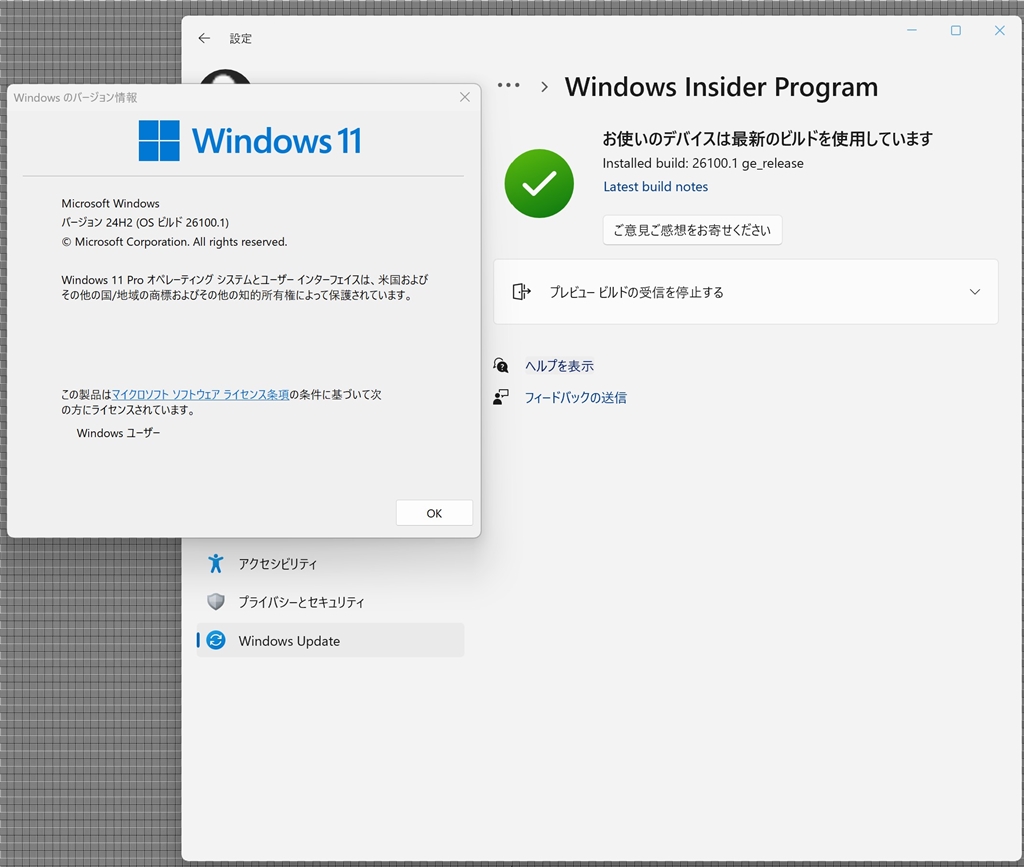Viewport: 1024px width, 867px height.
Task: Click the Windows Insider Program heading
Action: [722, 87]
